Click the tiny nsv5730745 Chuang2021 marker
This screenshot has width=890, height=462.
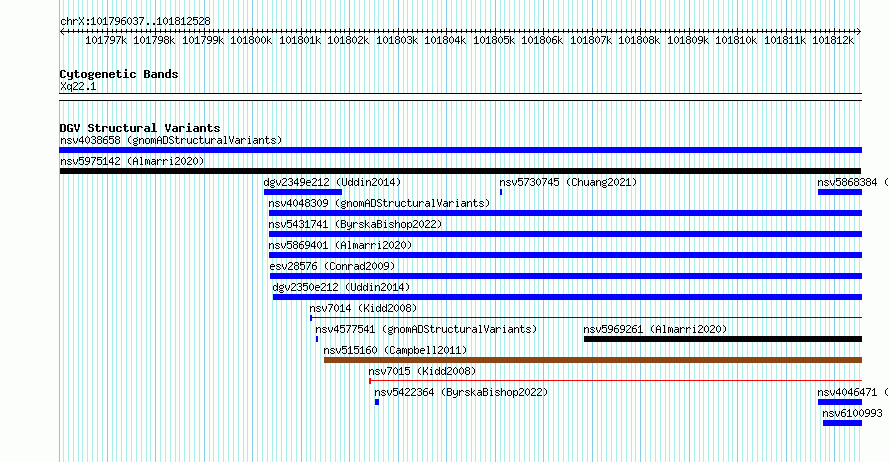(x=501, y=192)
